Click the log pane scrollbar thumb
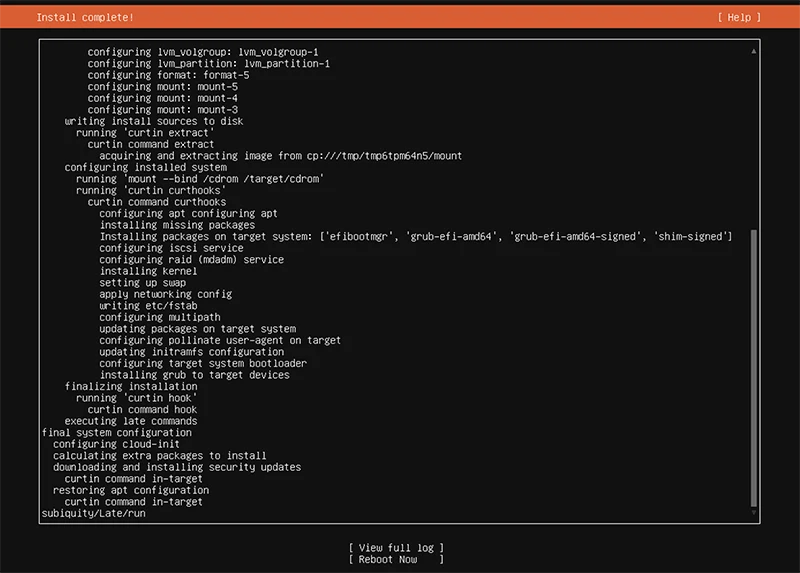Screen dimensions: 800x573 (x=754, y=368)
